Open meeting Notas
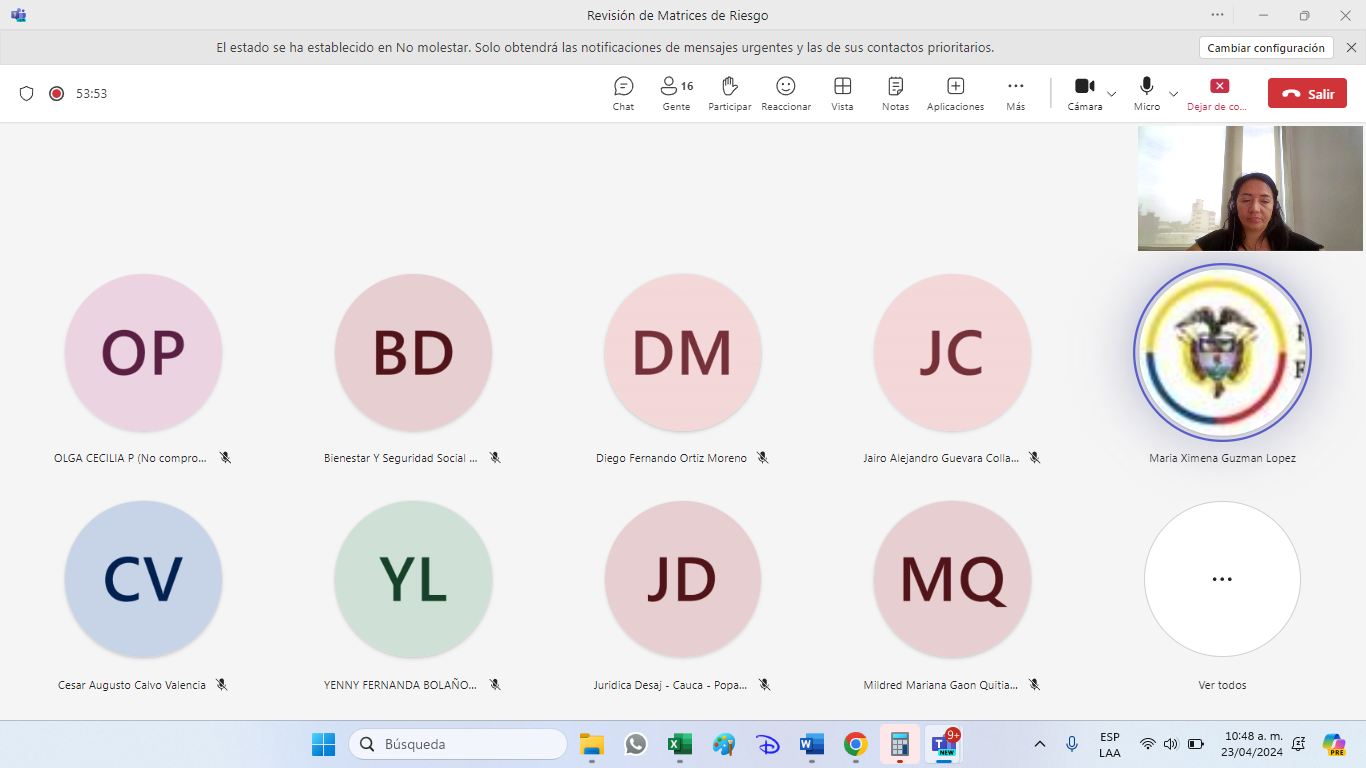1366x768 pixels. coord(895,93)
